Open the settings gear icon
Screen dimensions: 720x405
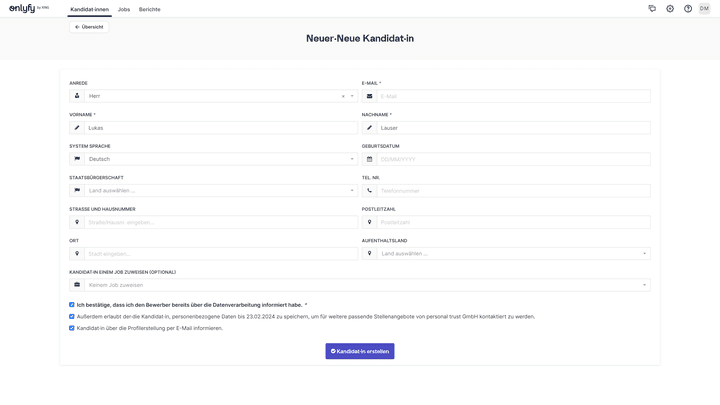pyautogui.click(x=670, y=8)
